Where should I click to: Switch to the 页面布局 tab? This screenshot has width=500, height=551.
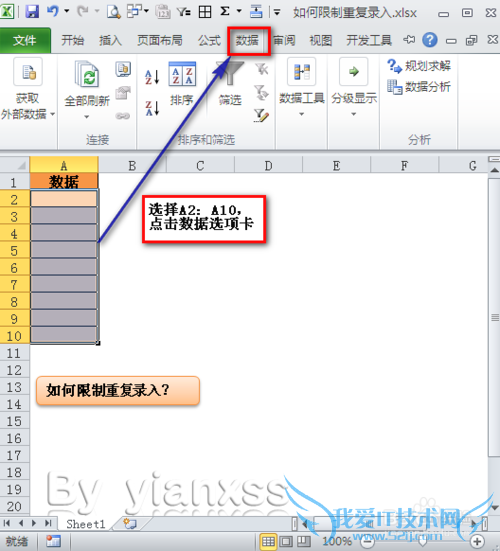pos(160,40)
